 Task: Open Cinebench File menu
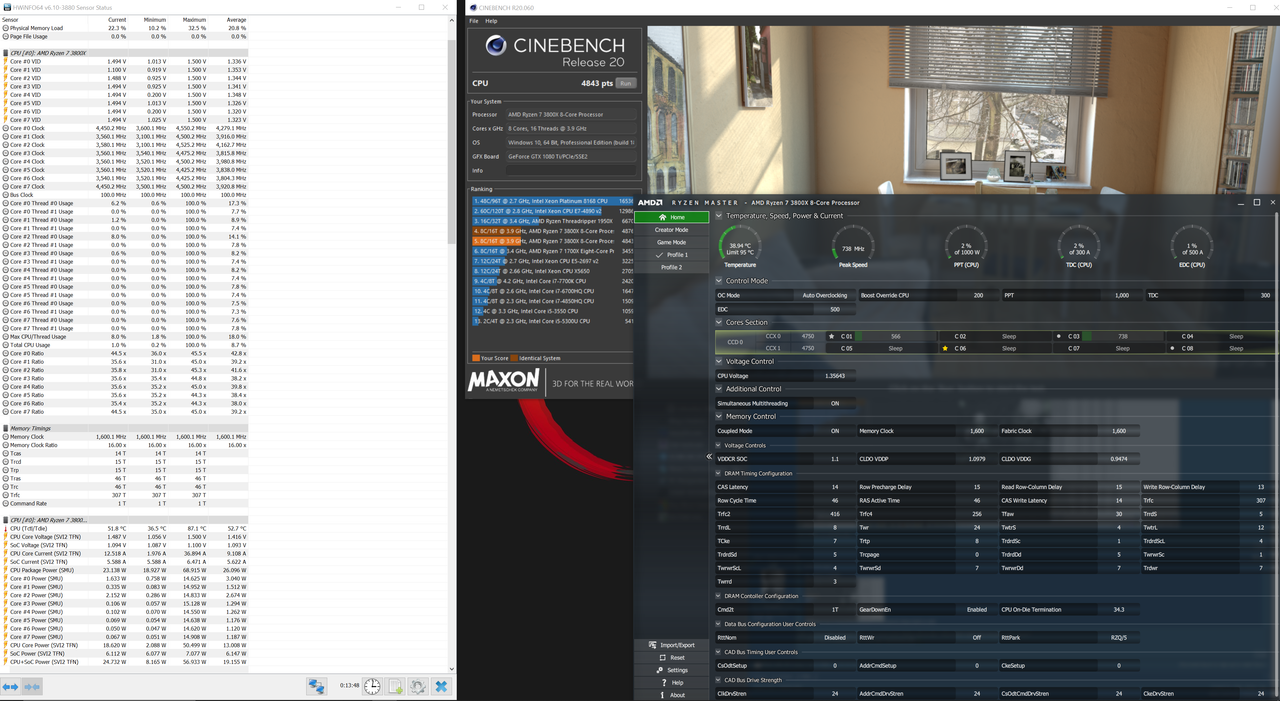click(x=474, y=21)
